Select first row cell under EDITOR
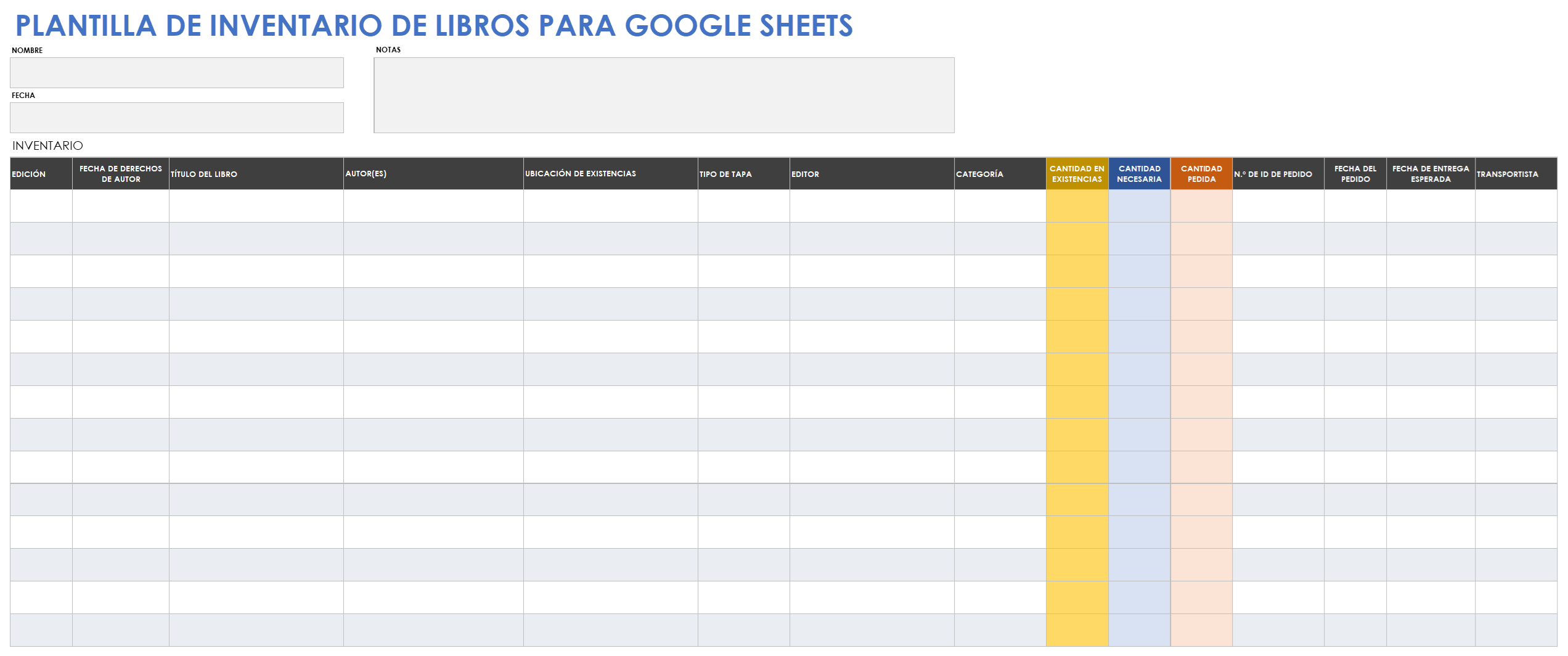 (872, 206)
